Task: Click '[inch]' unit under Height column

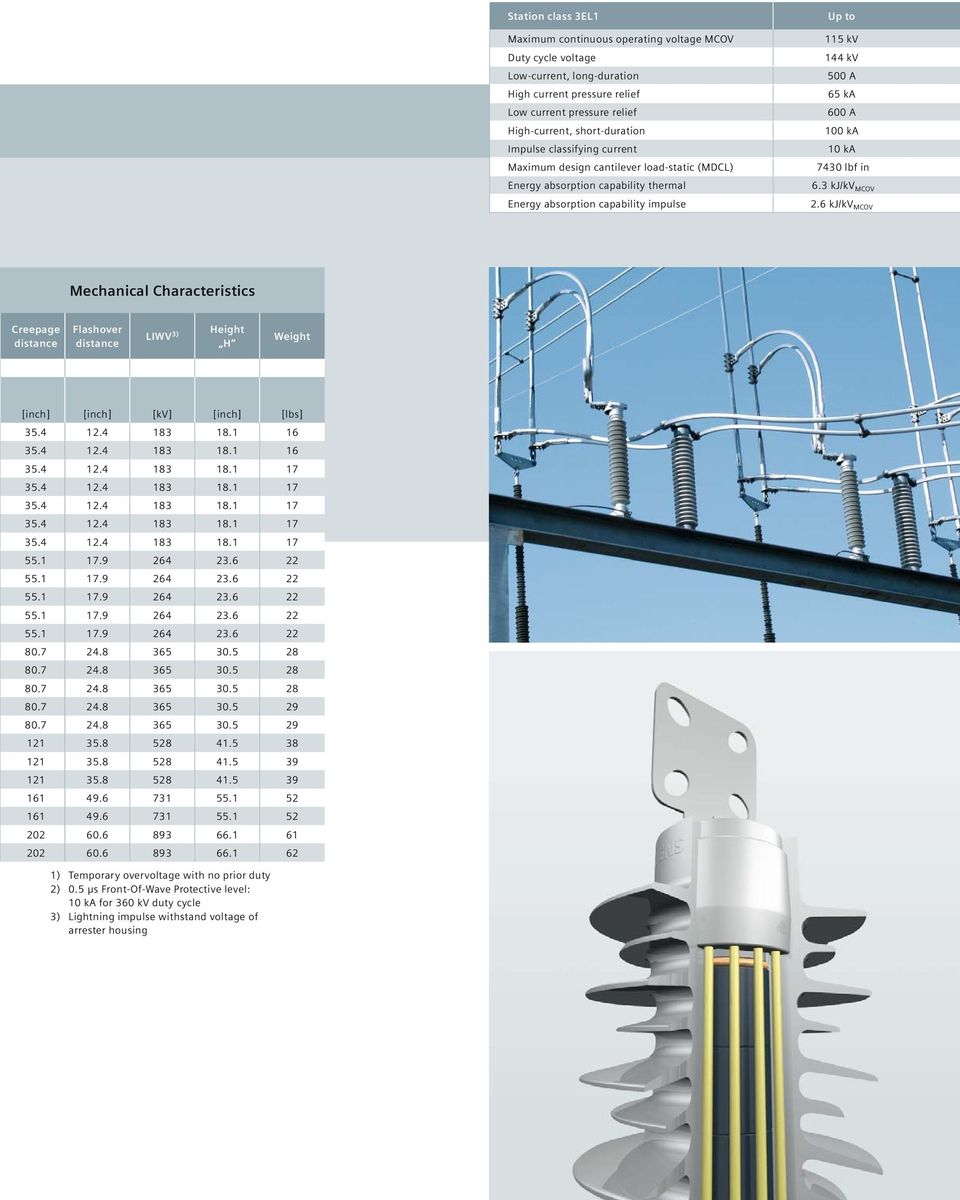Action: (227, 413)
